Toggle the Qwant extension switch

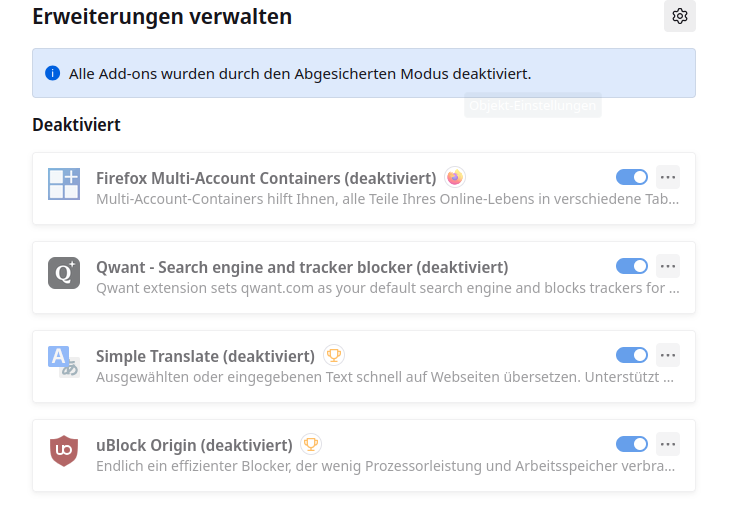(632, 266)
